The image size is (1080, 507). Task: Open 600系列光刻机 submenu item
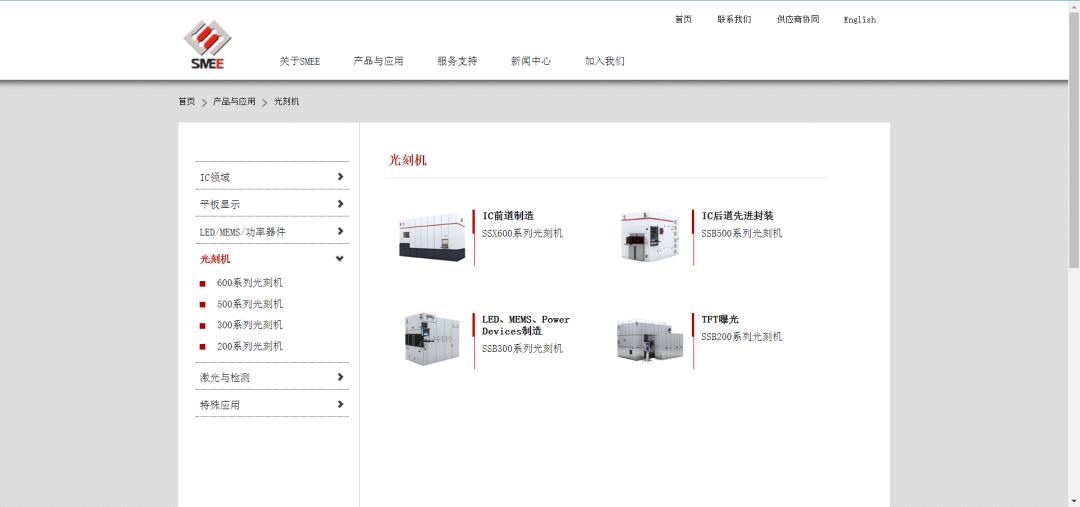249,282
